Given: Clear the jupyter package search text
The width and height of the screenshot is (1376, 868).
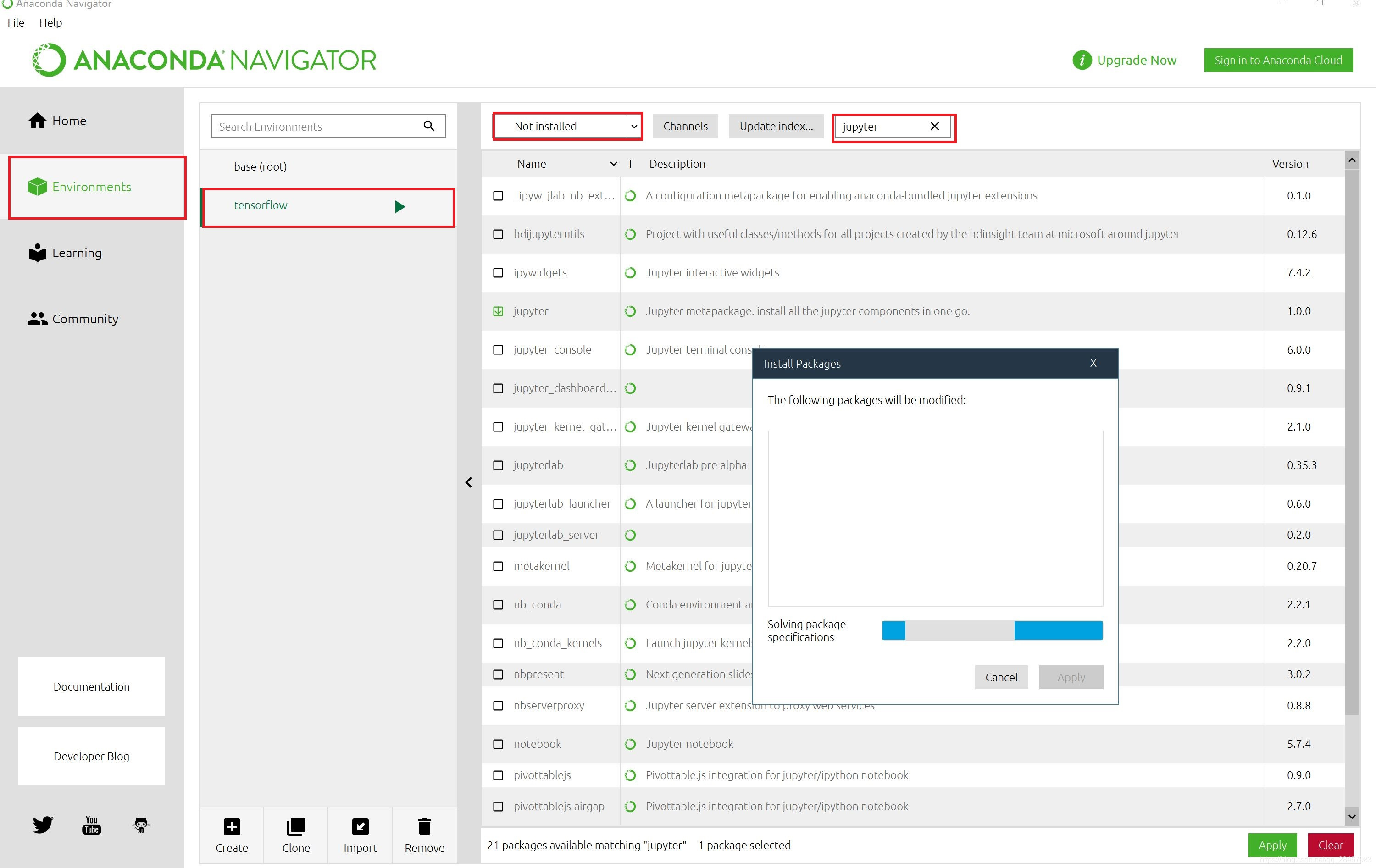Looking at the screenshot, I should click(x=935, y=126).
